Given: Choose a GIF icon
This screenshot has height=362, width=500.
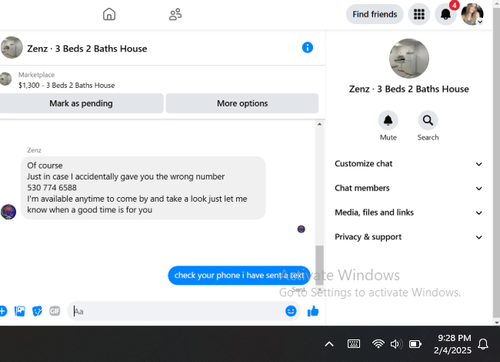Looking at the screenshot, I should [55, 311].
